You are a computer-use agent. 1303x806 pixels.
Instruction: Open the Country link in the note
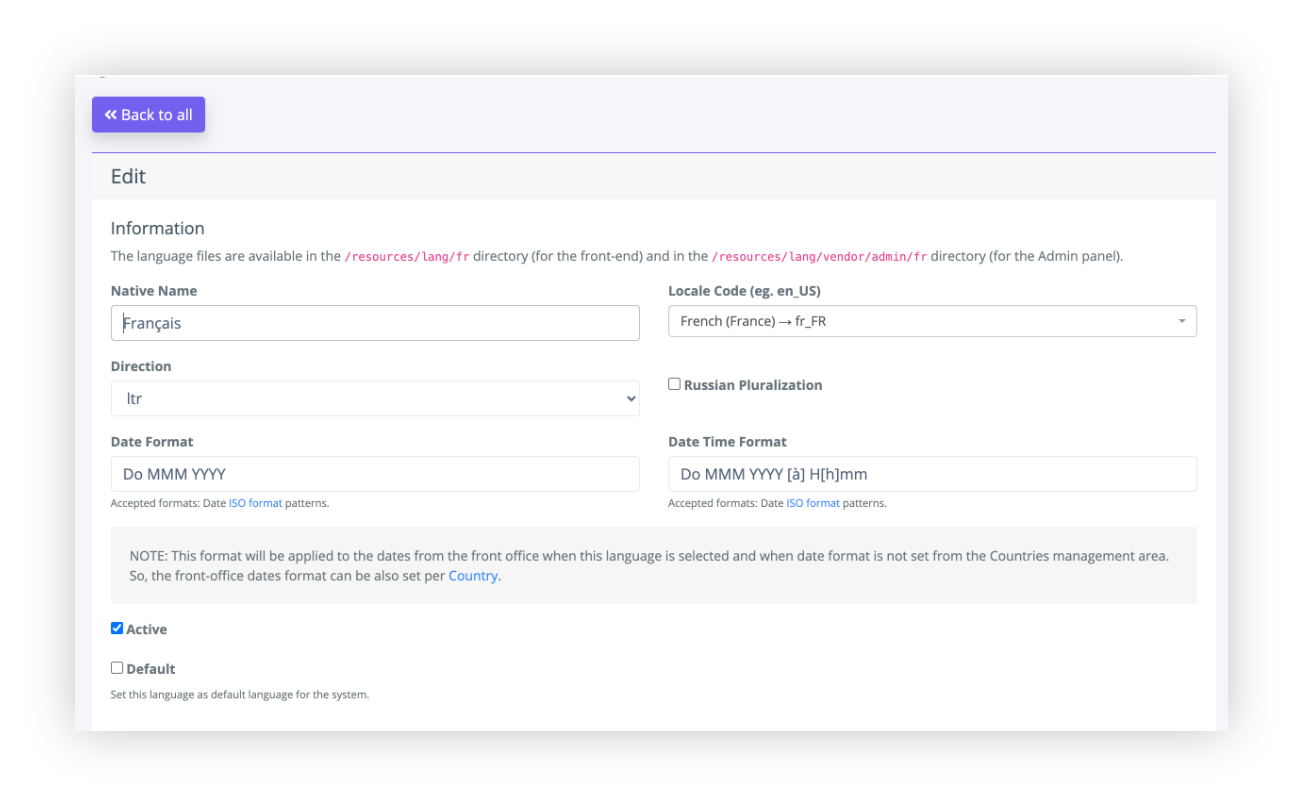[473, 576]
